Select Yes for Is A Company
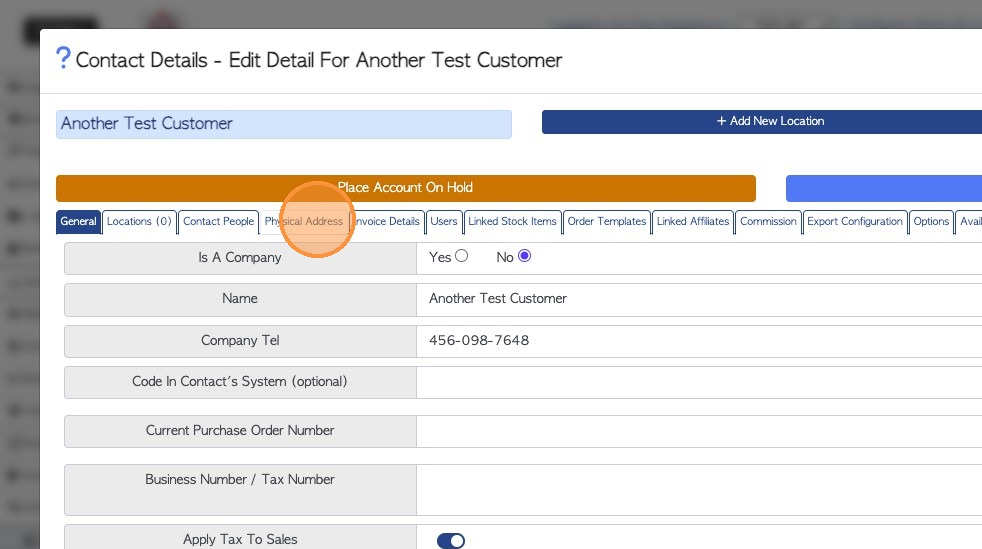This screenshot has height=549, width=982. pyautogui.click(x=461, y=256)
